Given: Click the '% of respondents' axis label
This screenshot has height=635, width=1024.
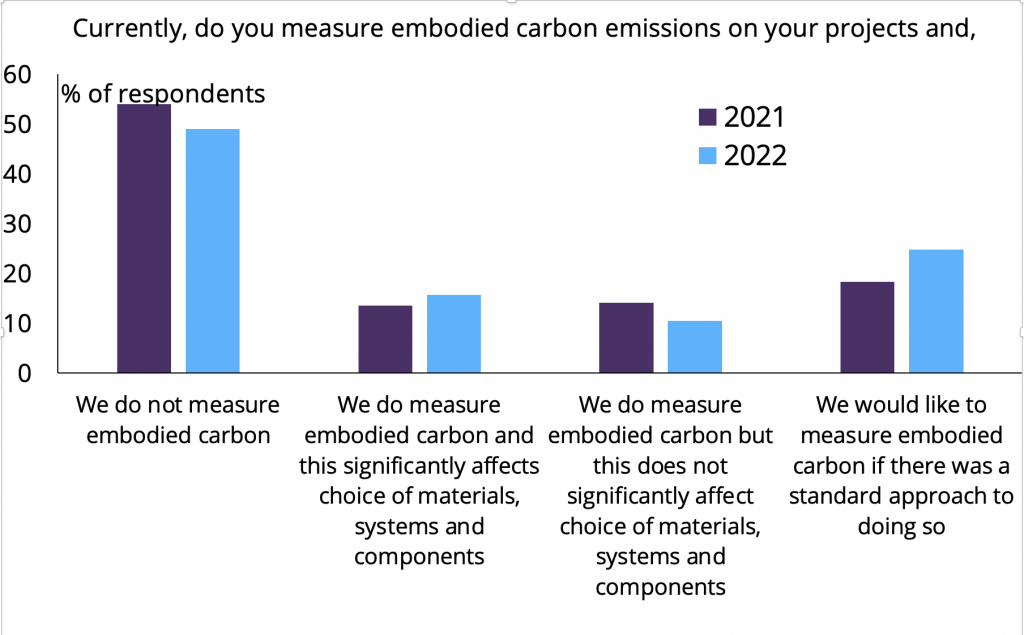Looking at the screenshot, I should pos(164,94).
